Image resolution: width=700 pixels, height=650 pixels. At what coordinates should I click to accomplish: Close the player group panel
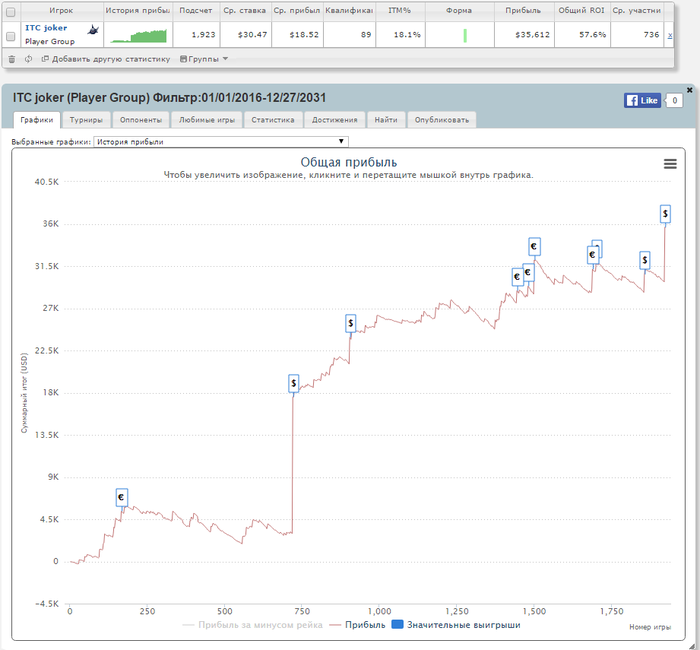[689, 90]
